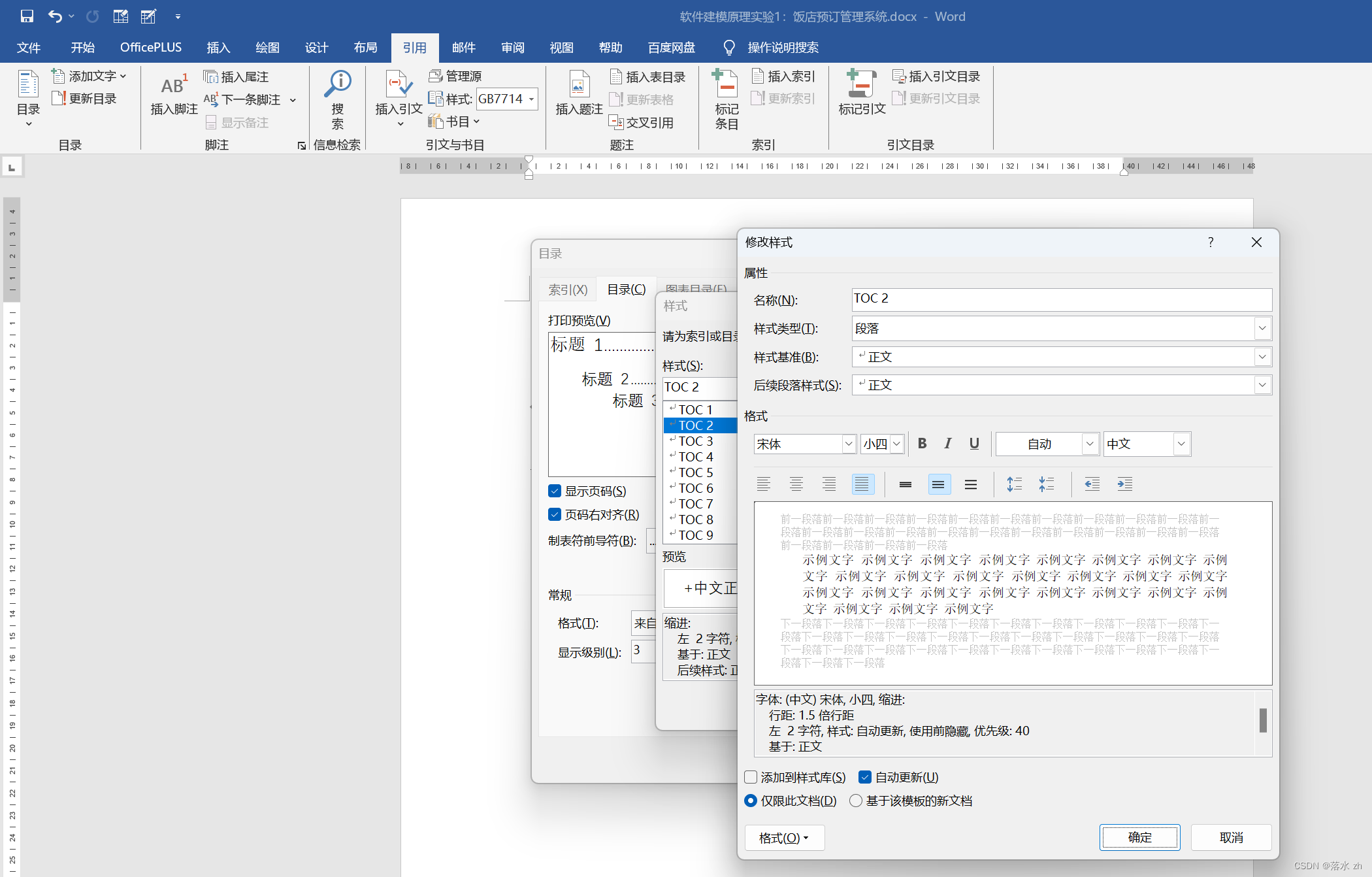Open 样式类型 dropdown
This screenshot has height=877, width=1372.
tap(1262, 329)
